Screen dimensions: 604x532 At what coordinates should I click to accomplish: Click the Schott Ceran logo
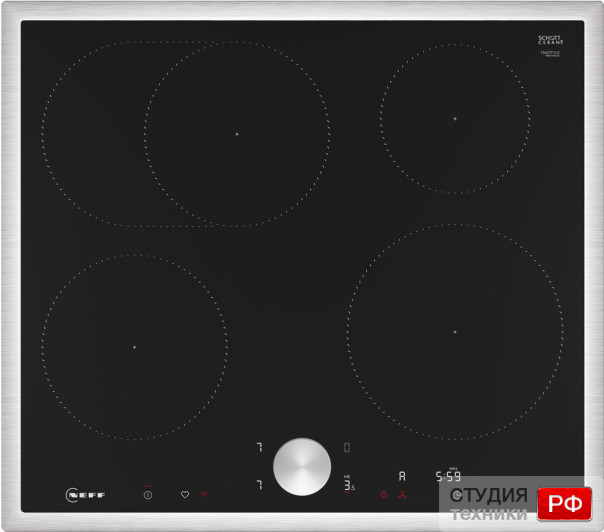point(550,40)
